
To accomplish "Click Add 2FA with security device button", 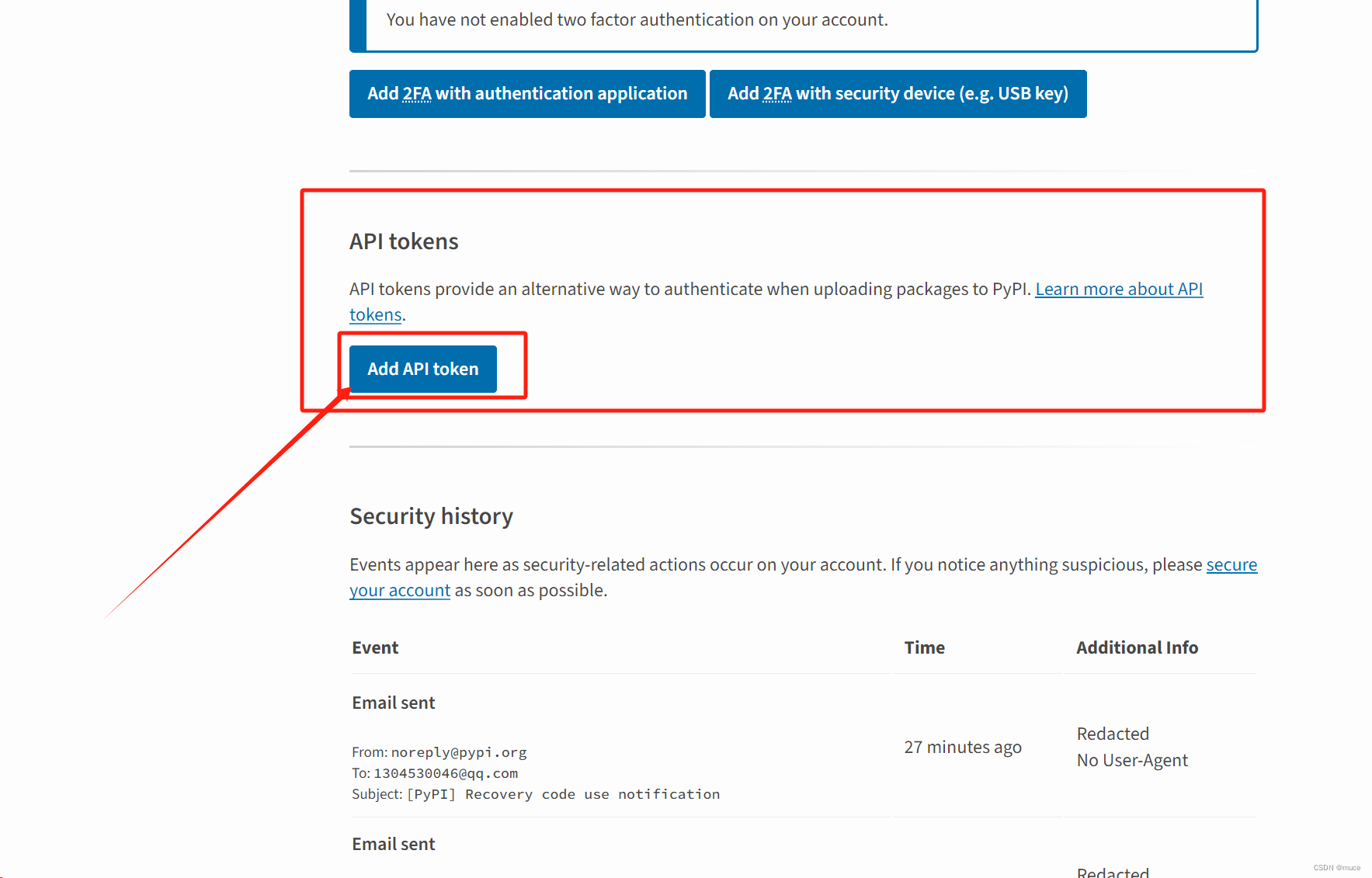I will pos(898,94).
